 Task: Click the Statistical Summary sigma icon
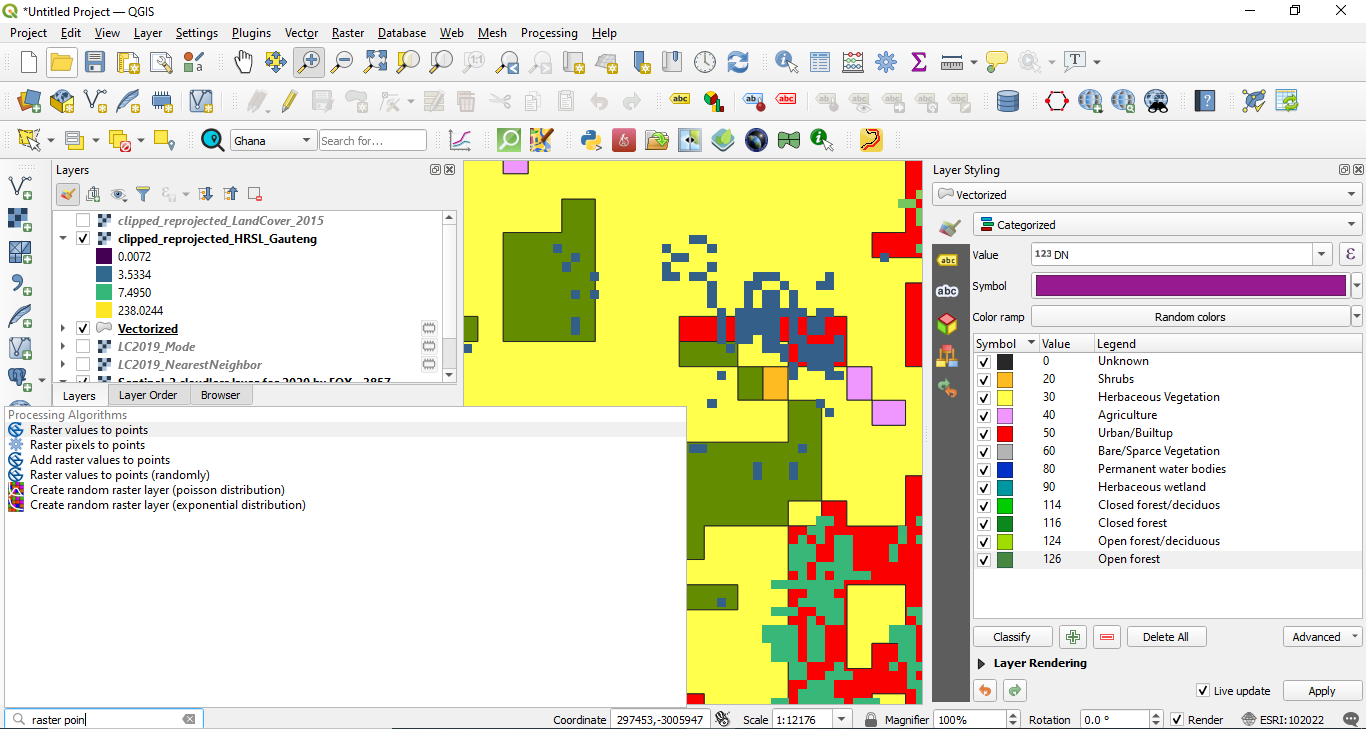click(919, 62)
